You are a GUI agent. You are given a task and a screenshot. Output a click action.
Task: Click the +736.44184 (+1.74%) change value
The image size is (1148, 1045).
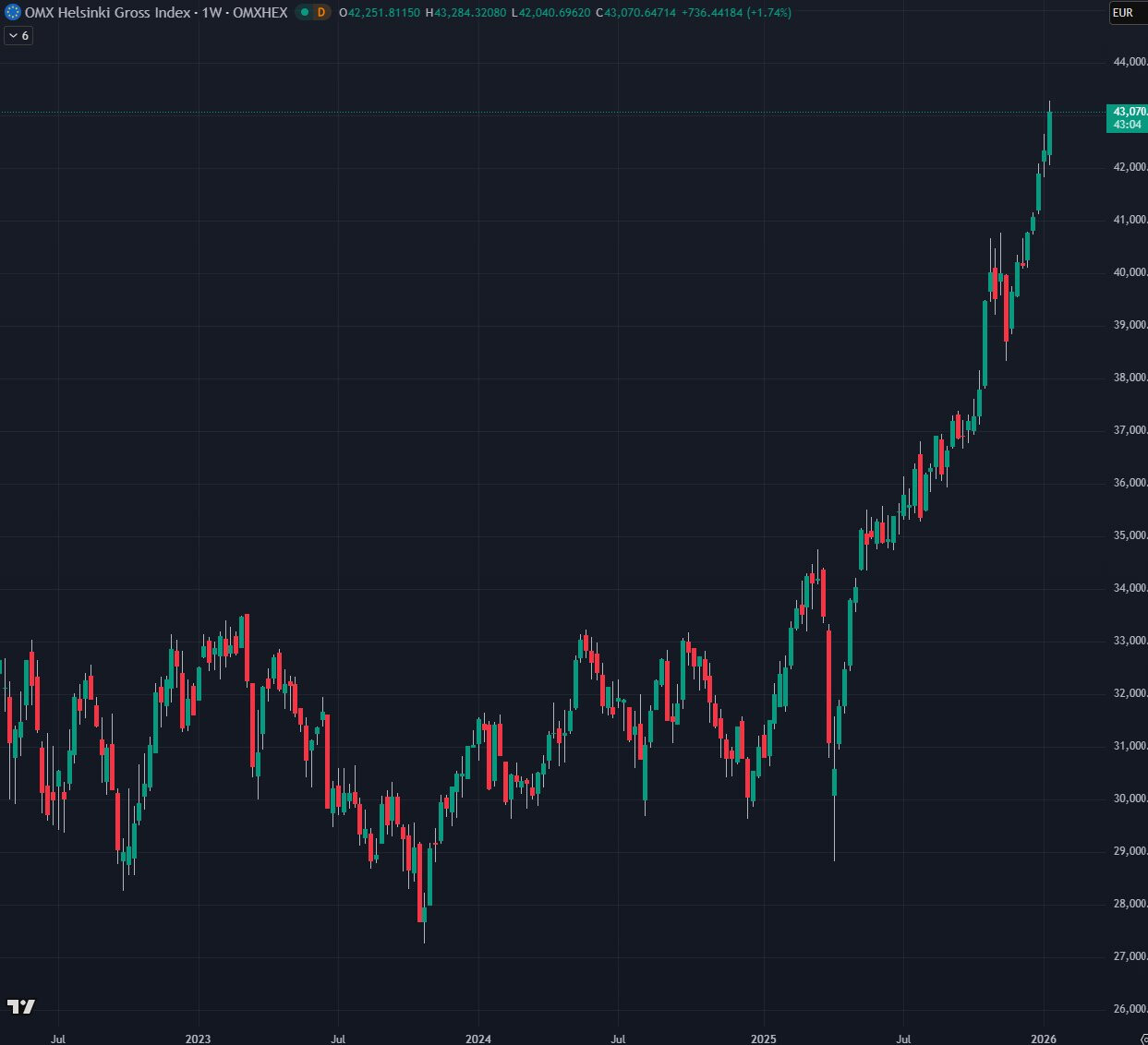[736, 13]
